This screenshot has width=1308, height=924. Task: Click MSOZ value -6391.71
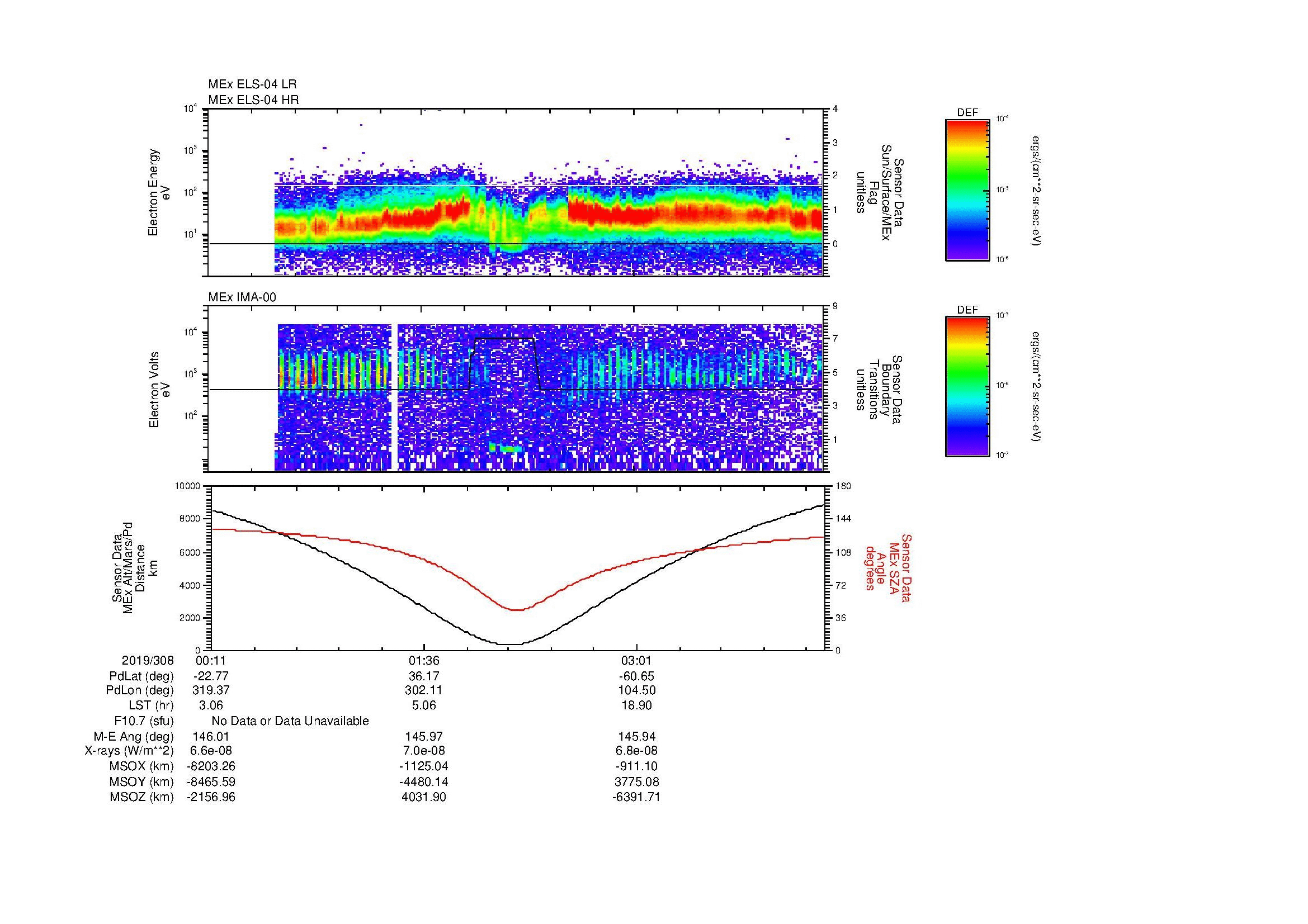tap(636, 797)
